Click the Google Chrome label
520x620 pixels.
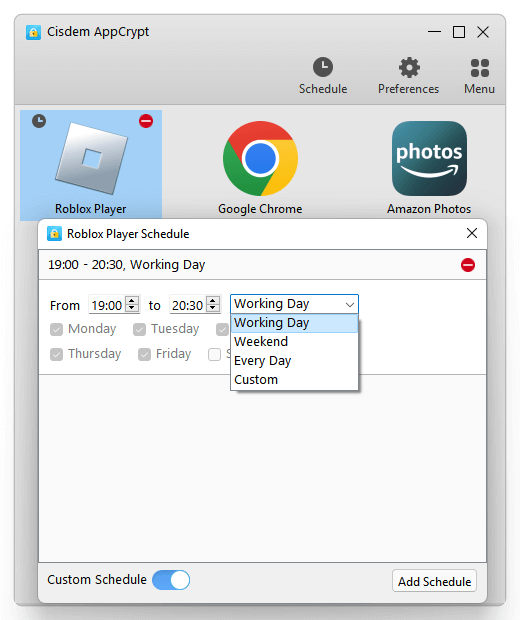click(x=260, y=209)
